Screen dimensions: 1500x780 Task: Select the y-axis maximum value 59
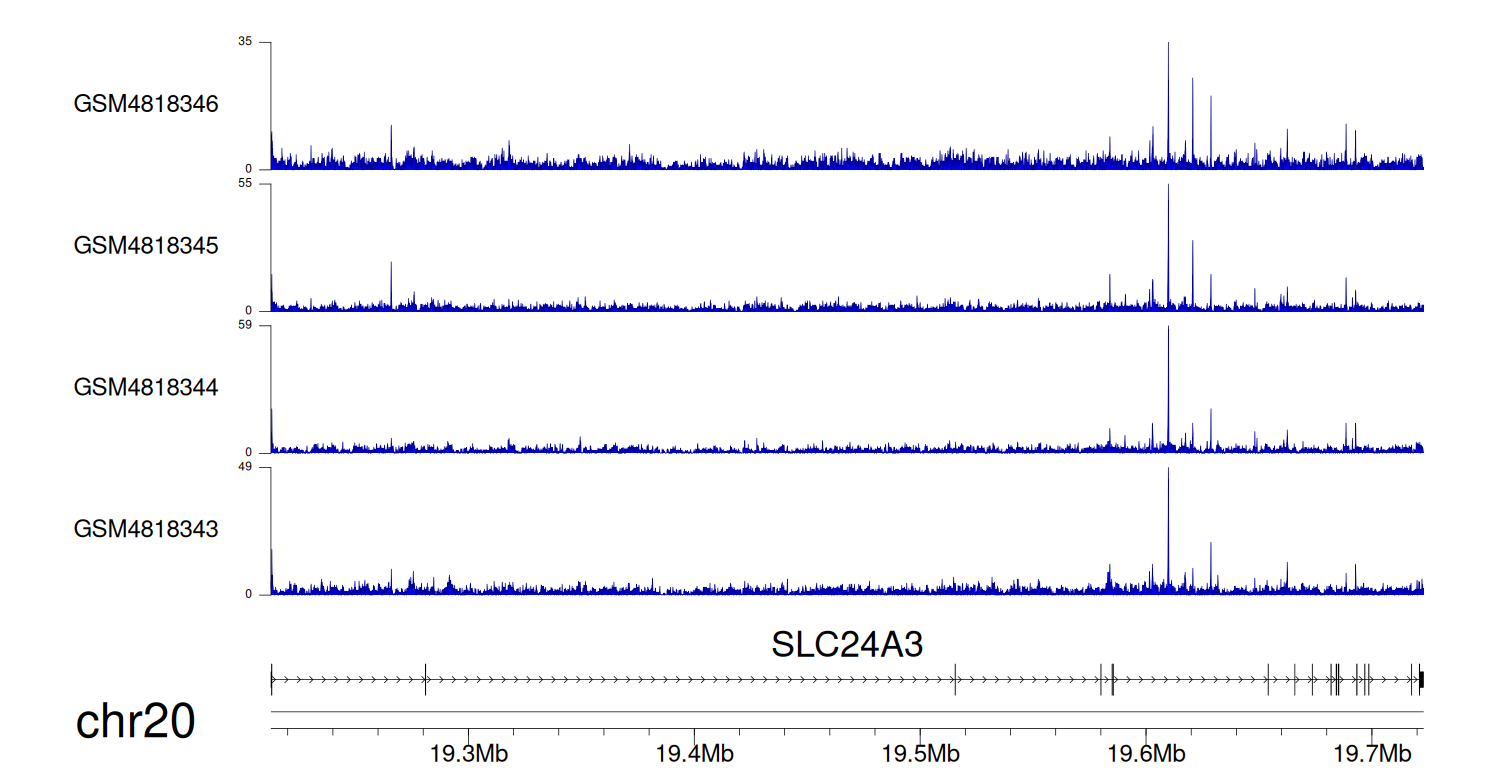click(245, 326)
